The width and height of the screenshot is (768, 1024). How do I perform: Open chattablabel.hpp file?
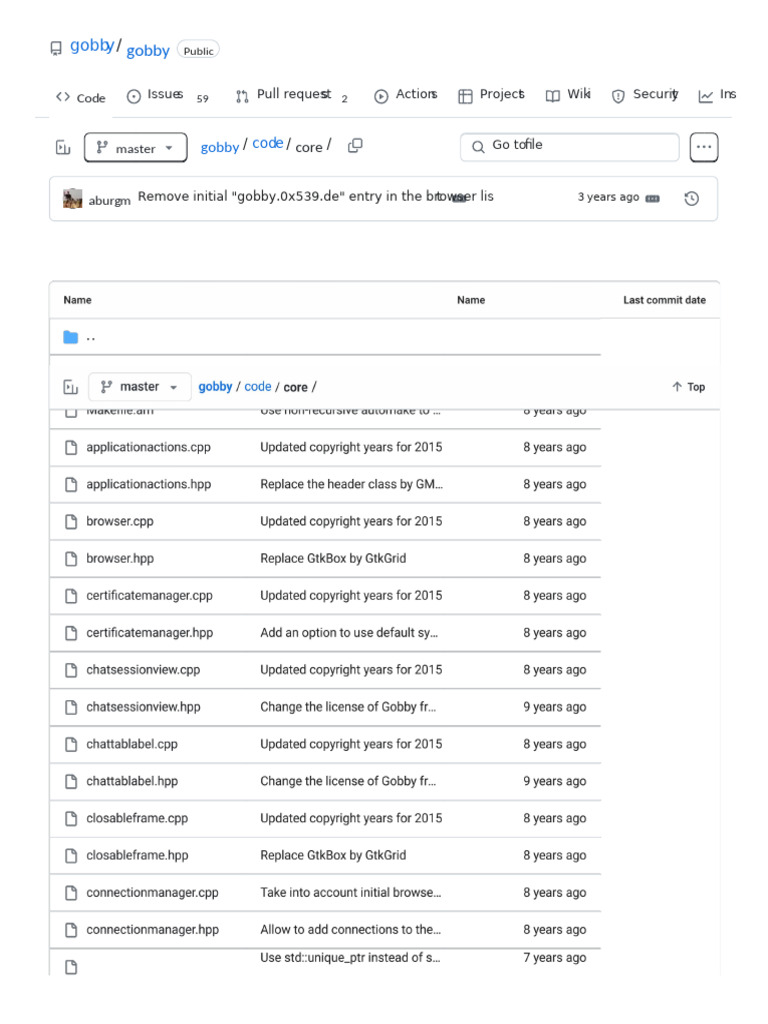point(132,781)
